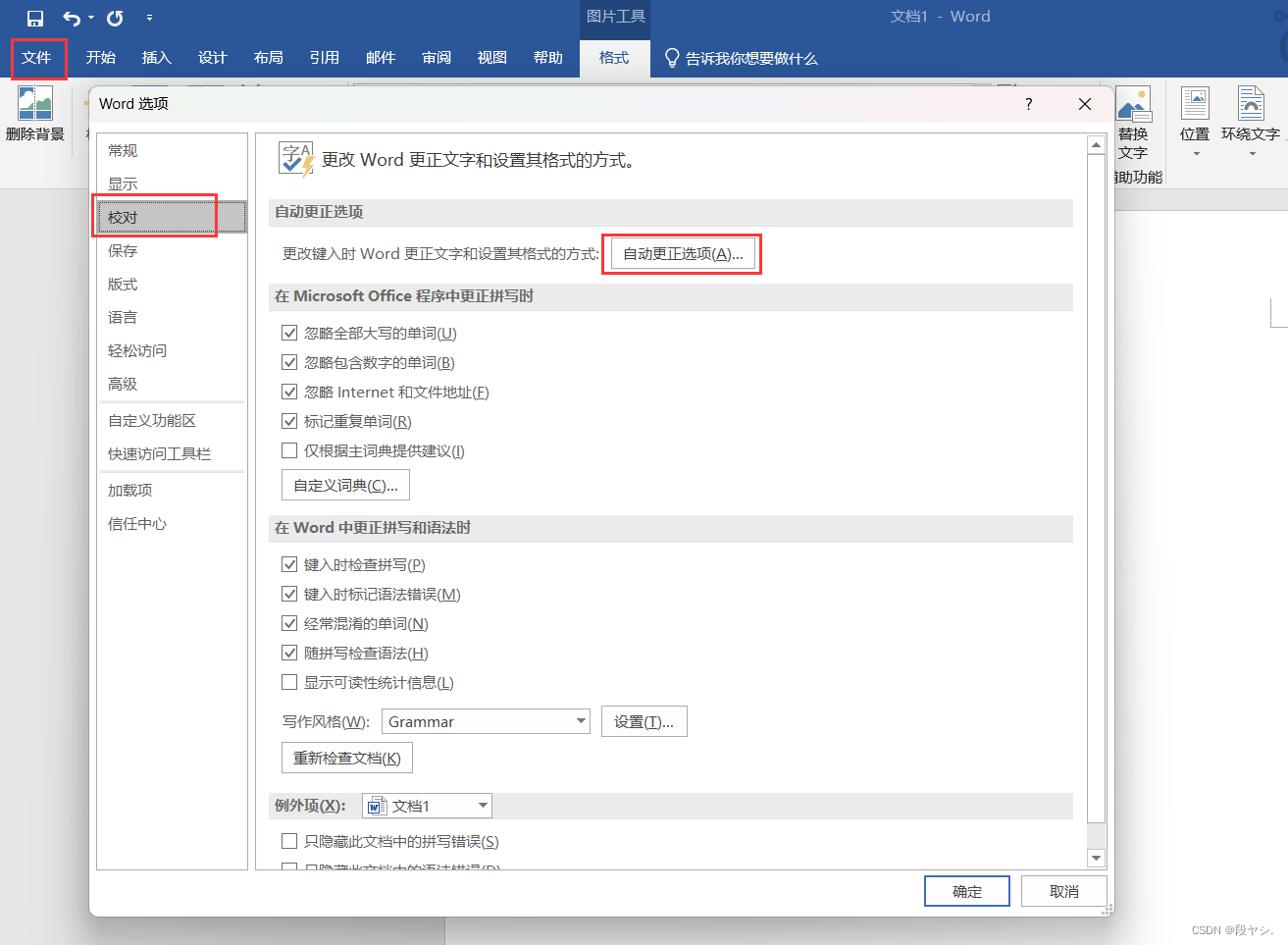Viewport: 1288px width, 945px height.
Task: Click the 自定义词典(C)... button
Action: tap(346, 486)
